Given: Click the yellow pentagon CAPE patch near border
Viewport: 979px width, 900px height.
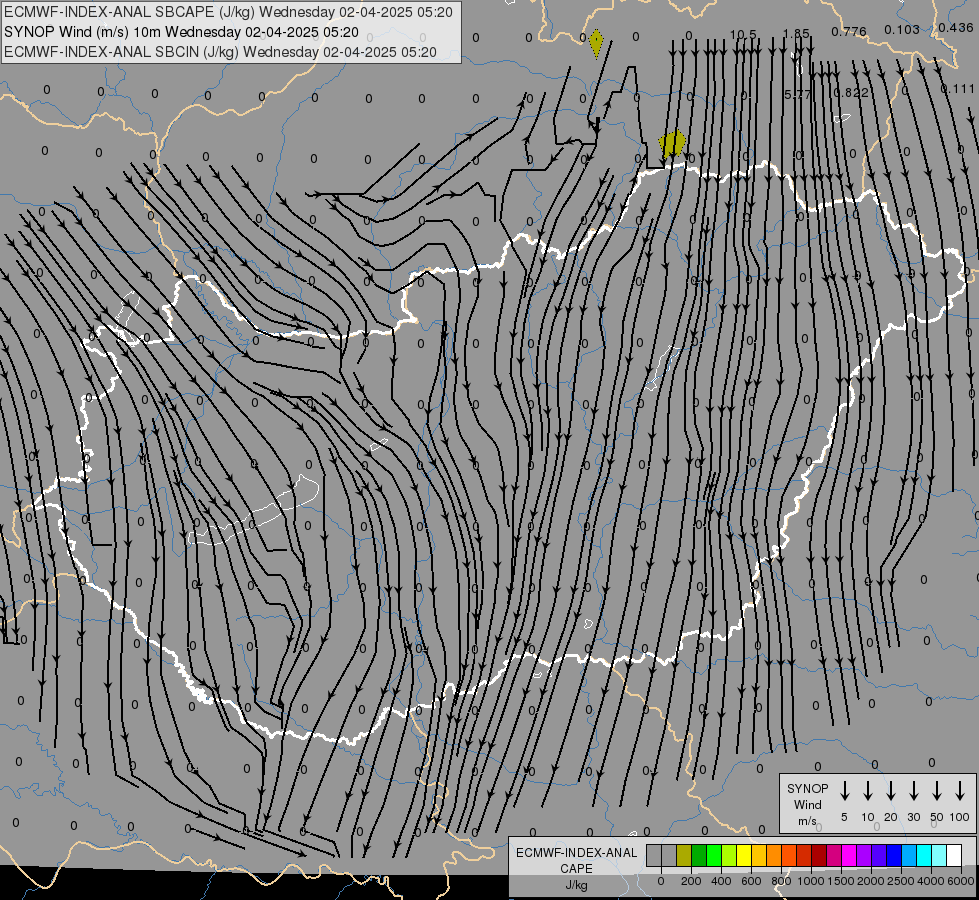Looking at the screenshot, I should pyautogui.click(x=672, y=144).
